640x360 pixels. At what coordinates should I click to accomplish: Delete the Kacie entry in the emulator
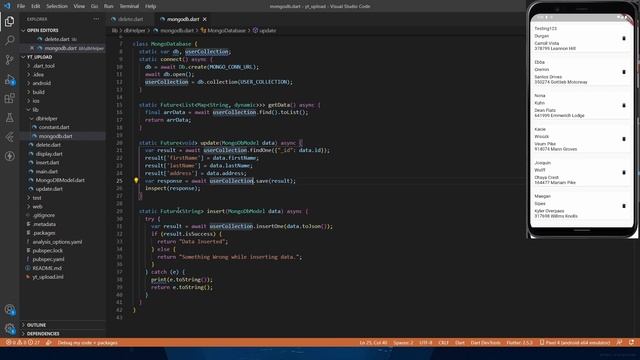(x=624, y=139)
